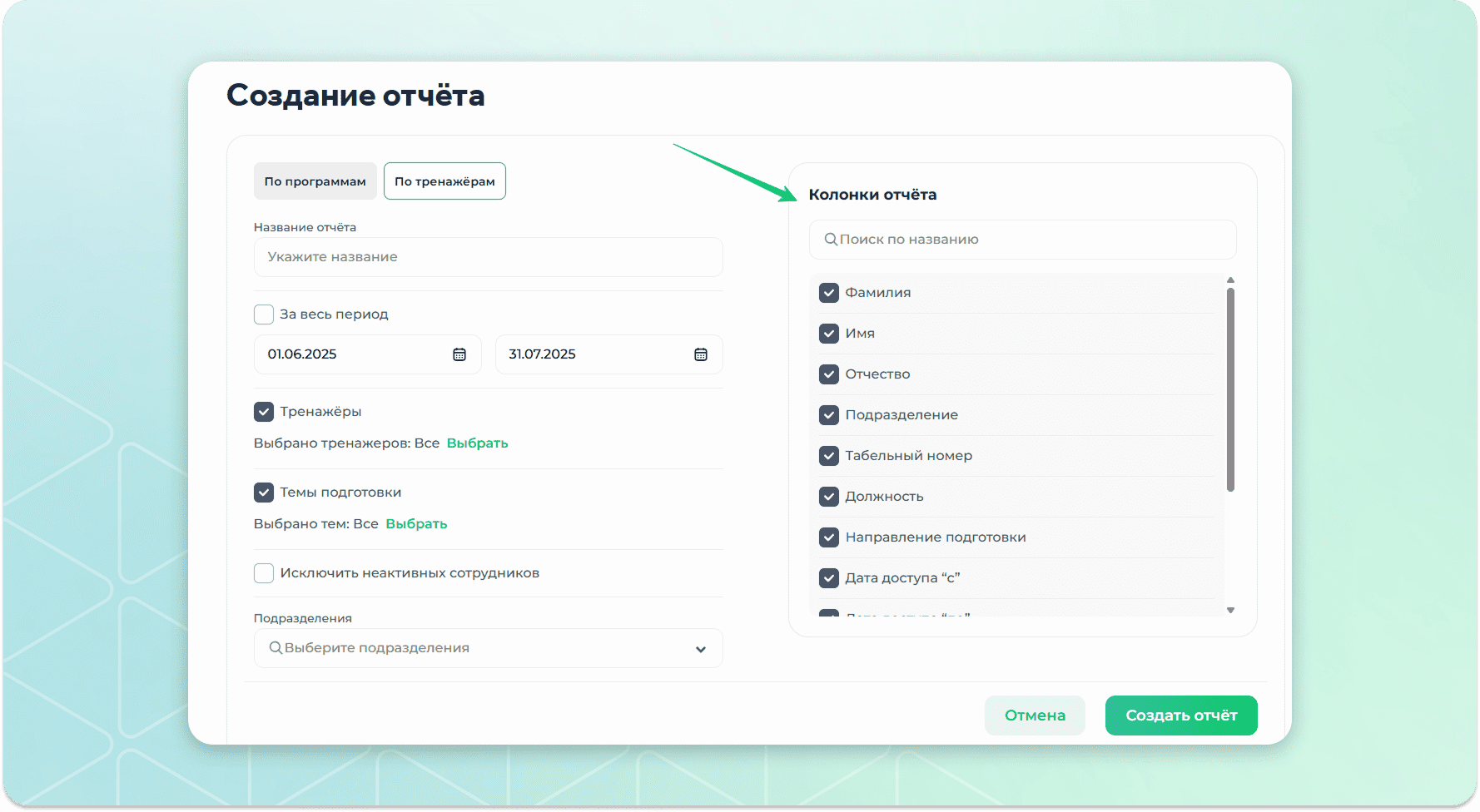The image size is (1480, 812).
Task: Toggle "Исключить неактивных сотрудников" checkbox
Action: (x=264, y=573)
